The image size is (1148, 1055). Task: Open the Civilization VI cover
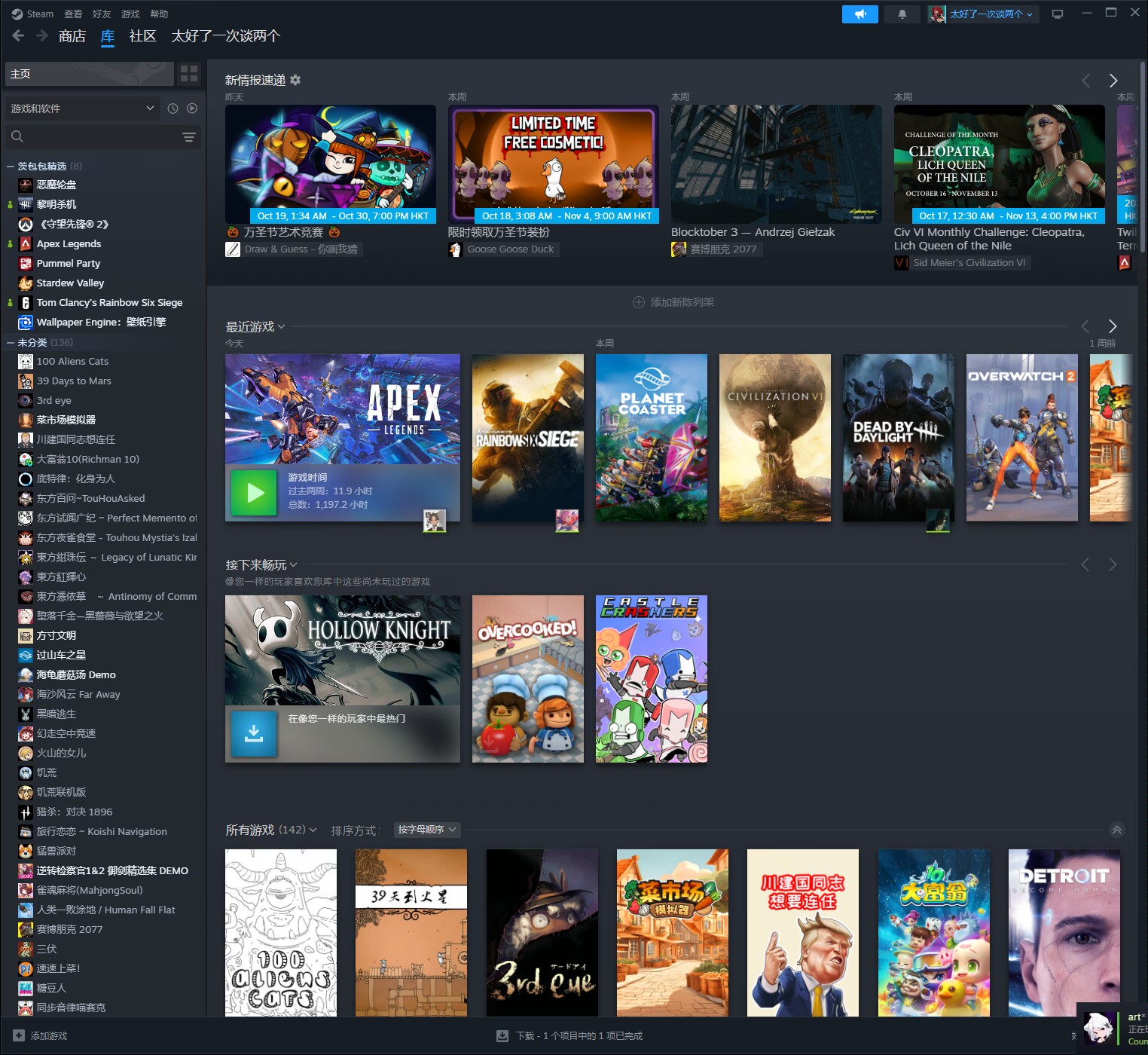click(x=775, y=438)
